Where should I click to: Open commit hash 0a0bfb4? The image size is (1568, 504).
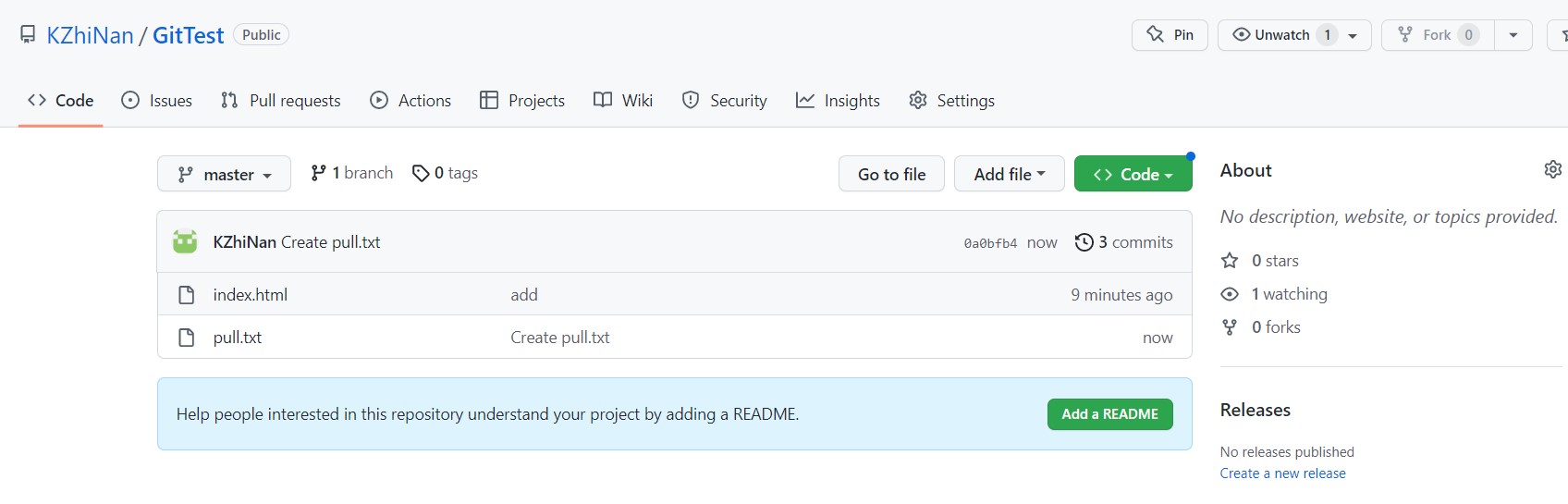990,243
